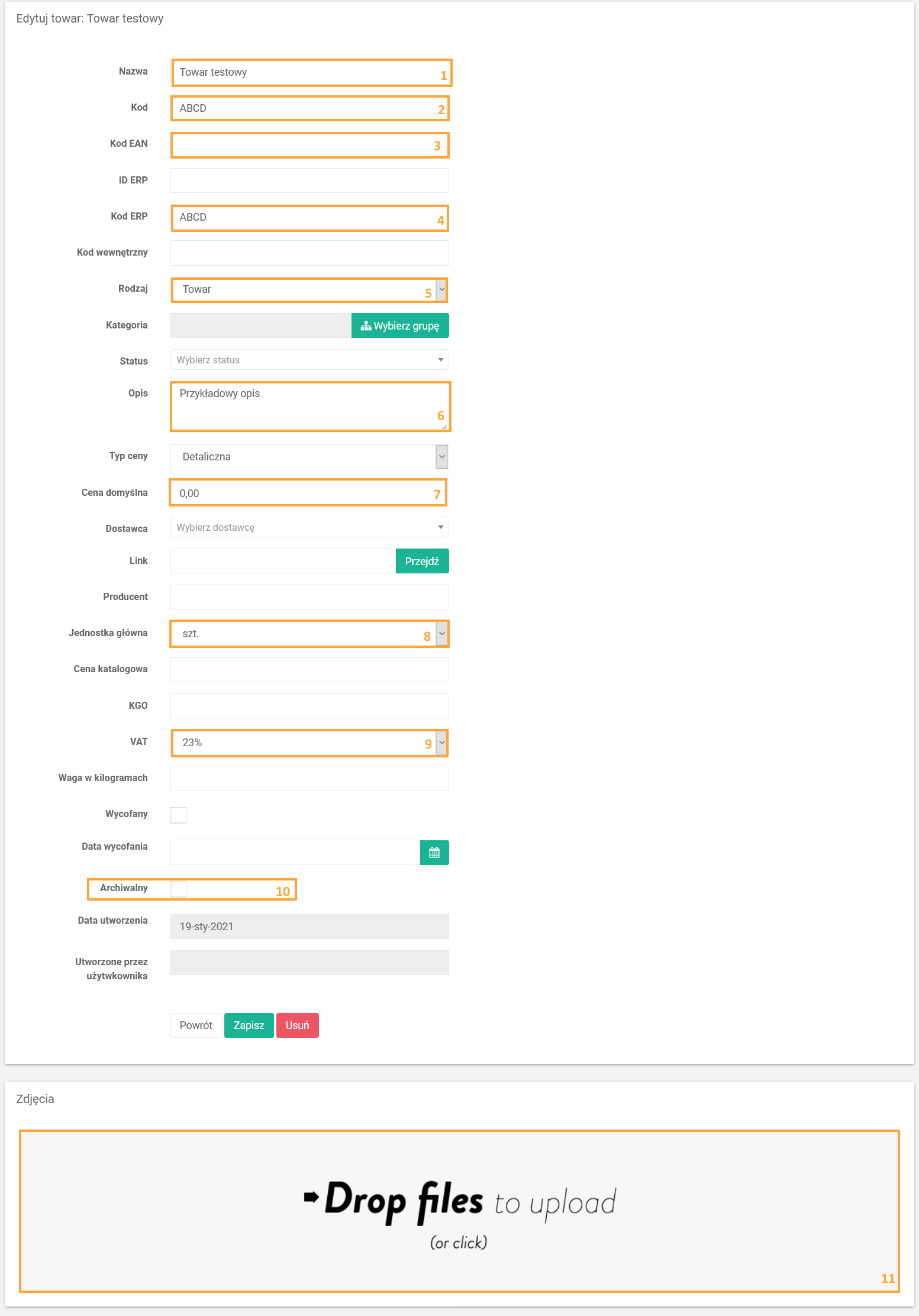
Task: Expand the Typ ceny dropdown
Action: click(x=309, y=457)
